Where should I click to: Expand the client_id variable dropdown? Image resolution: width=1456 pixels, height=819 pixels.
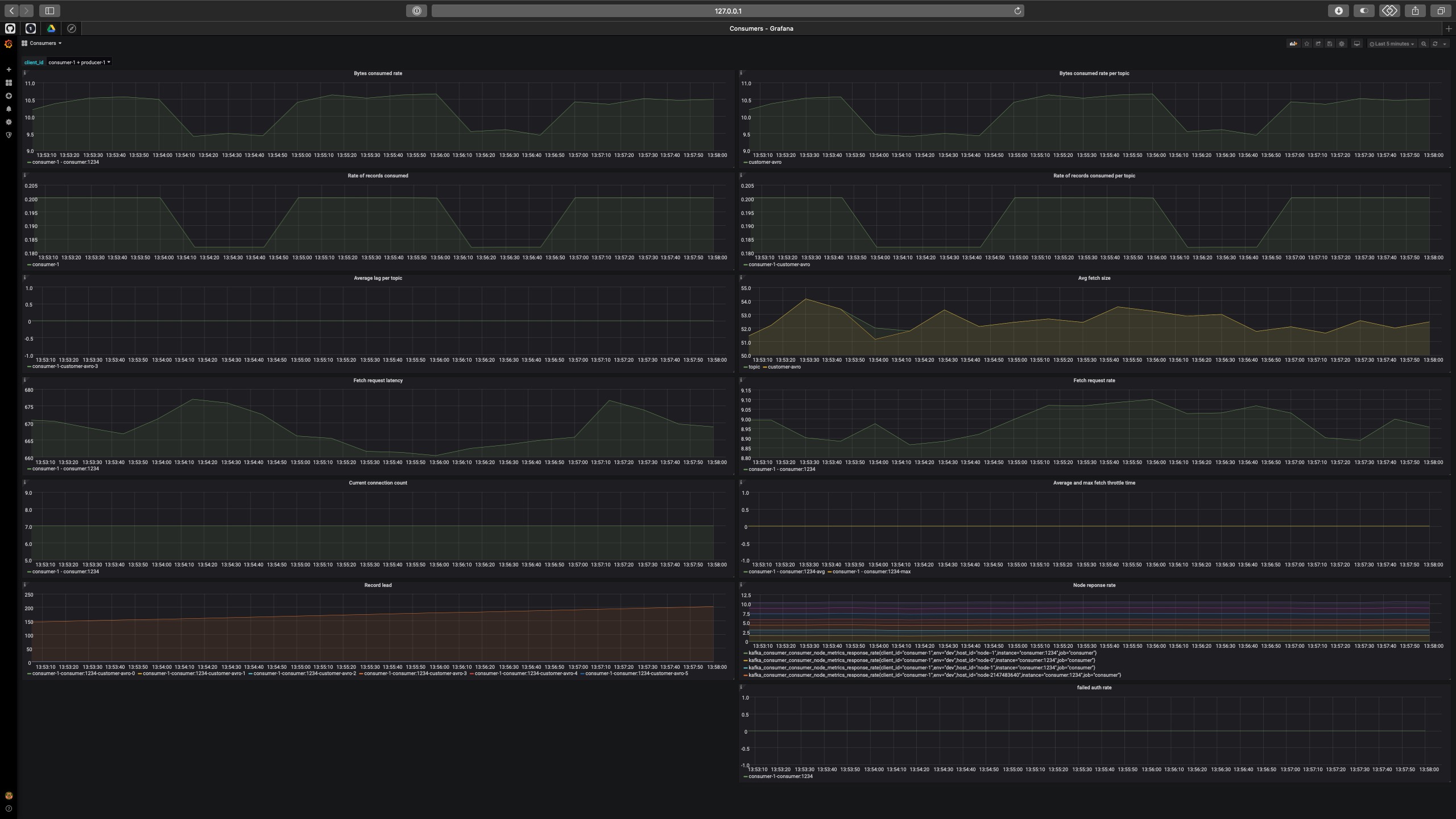(x=79, y=63)
